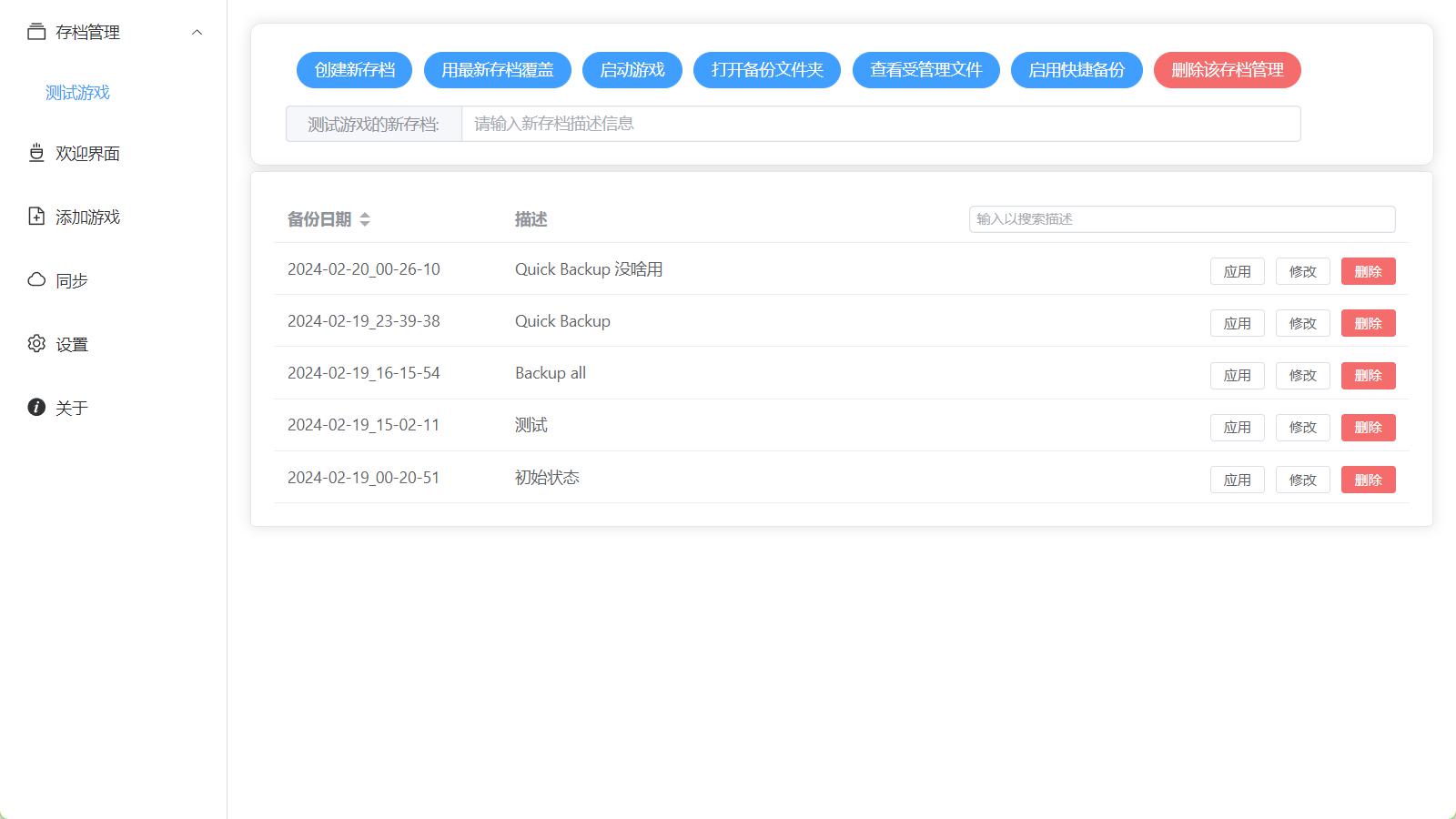This screenshot has height=819, width=1456.
Task: Click the red 删除该存档管理 button
Action: tap(1227, 70)
